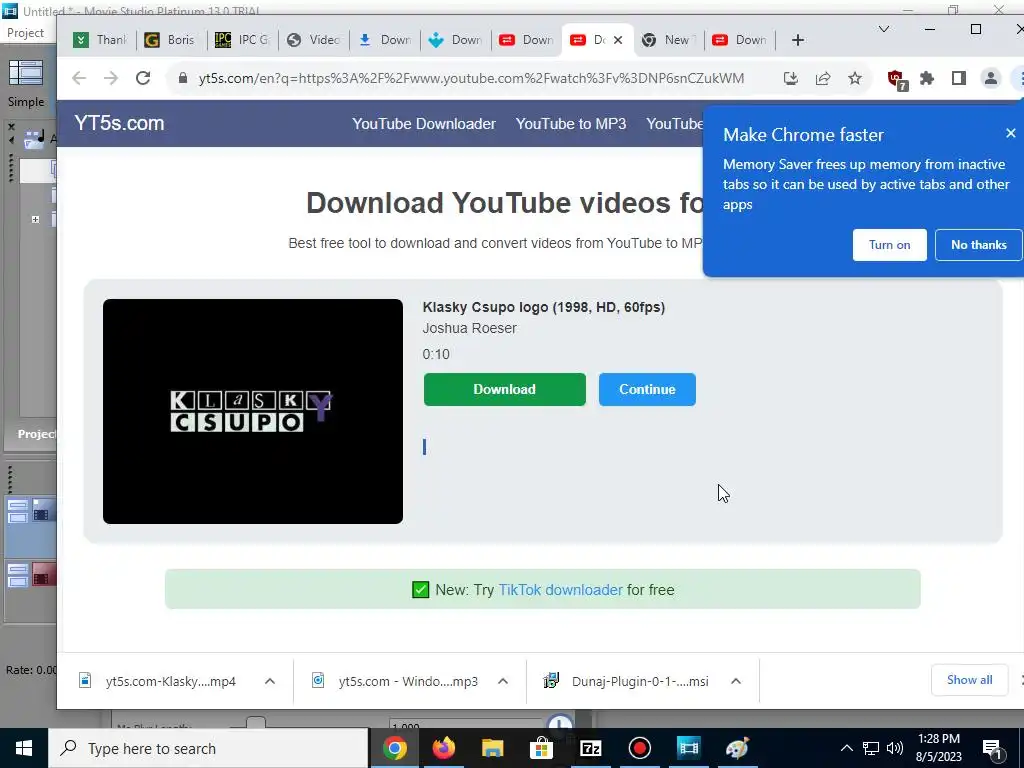This screenshot has width=1024, height=768.
Task: Click the Joshua Roeser channel name
Action: pyautogui.click(x=469, y=328)
